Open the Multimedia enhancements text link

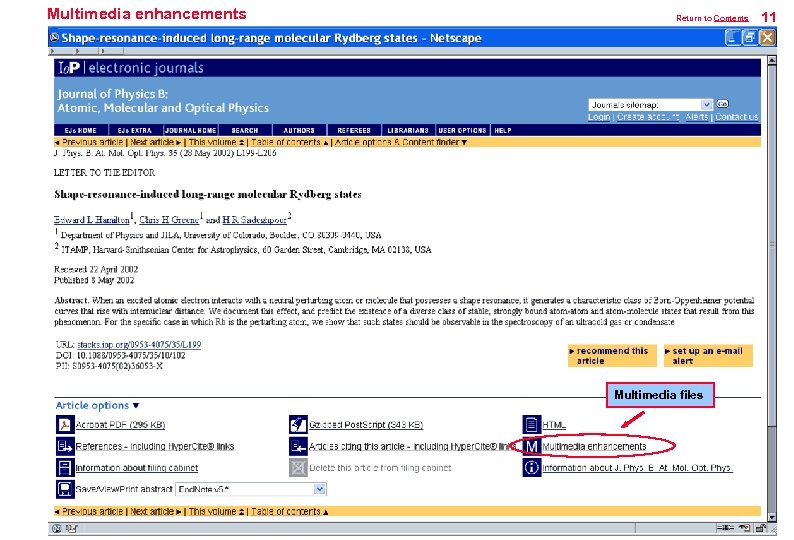coord(594,446)
